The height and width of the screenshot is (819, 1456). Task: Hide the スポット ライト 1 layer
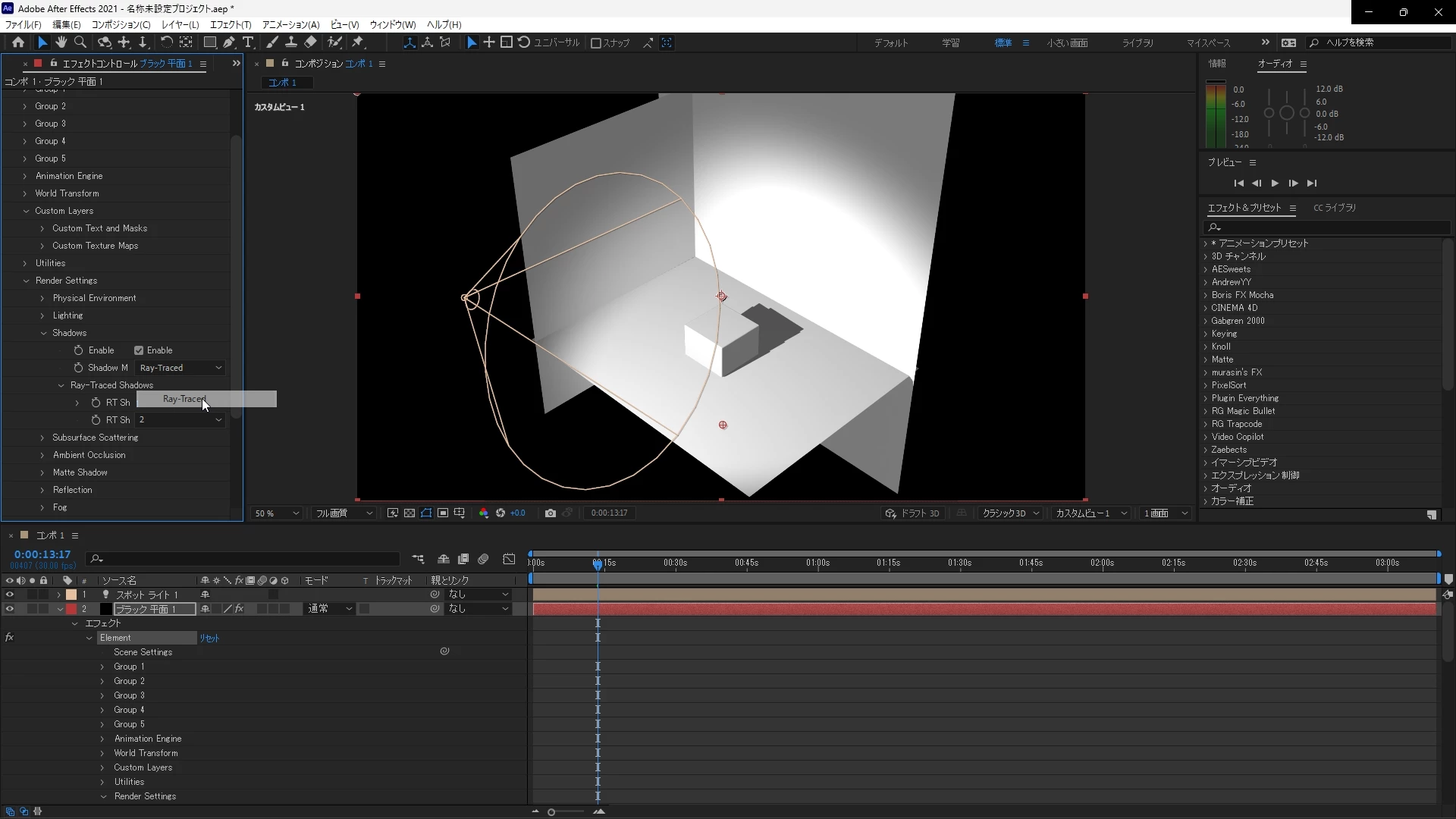point(10,595)
